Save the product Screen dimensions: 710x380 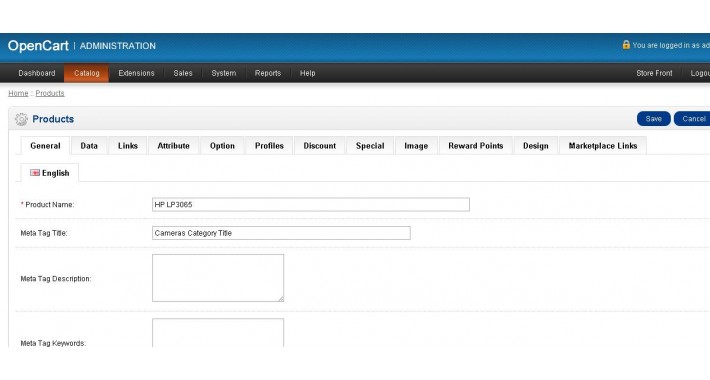(653, 119)
